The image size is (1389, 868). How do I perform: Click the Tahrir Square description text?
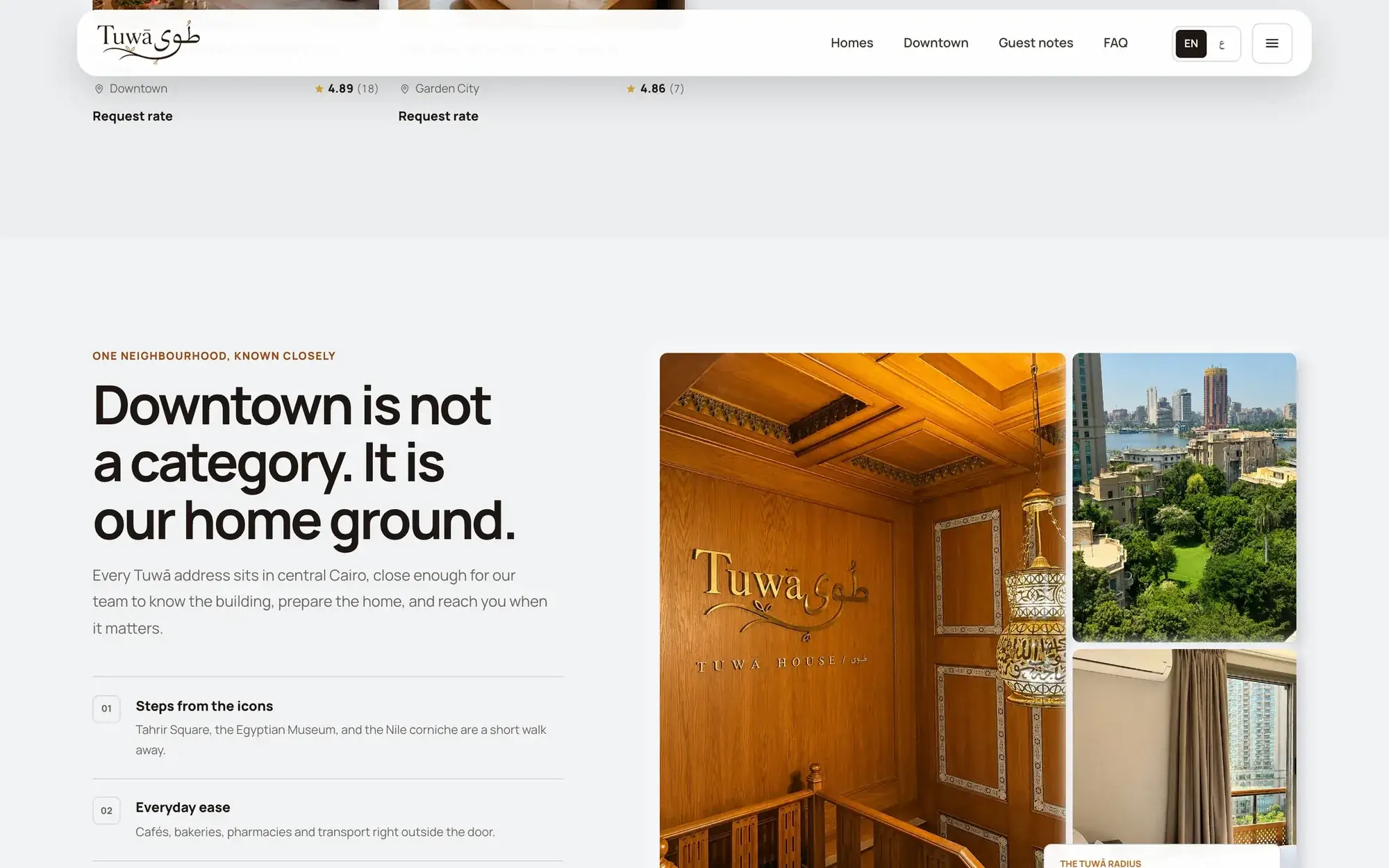click(x=341, y=740)
